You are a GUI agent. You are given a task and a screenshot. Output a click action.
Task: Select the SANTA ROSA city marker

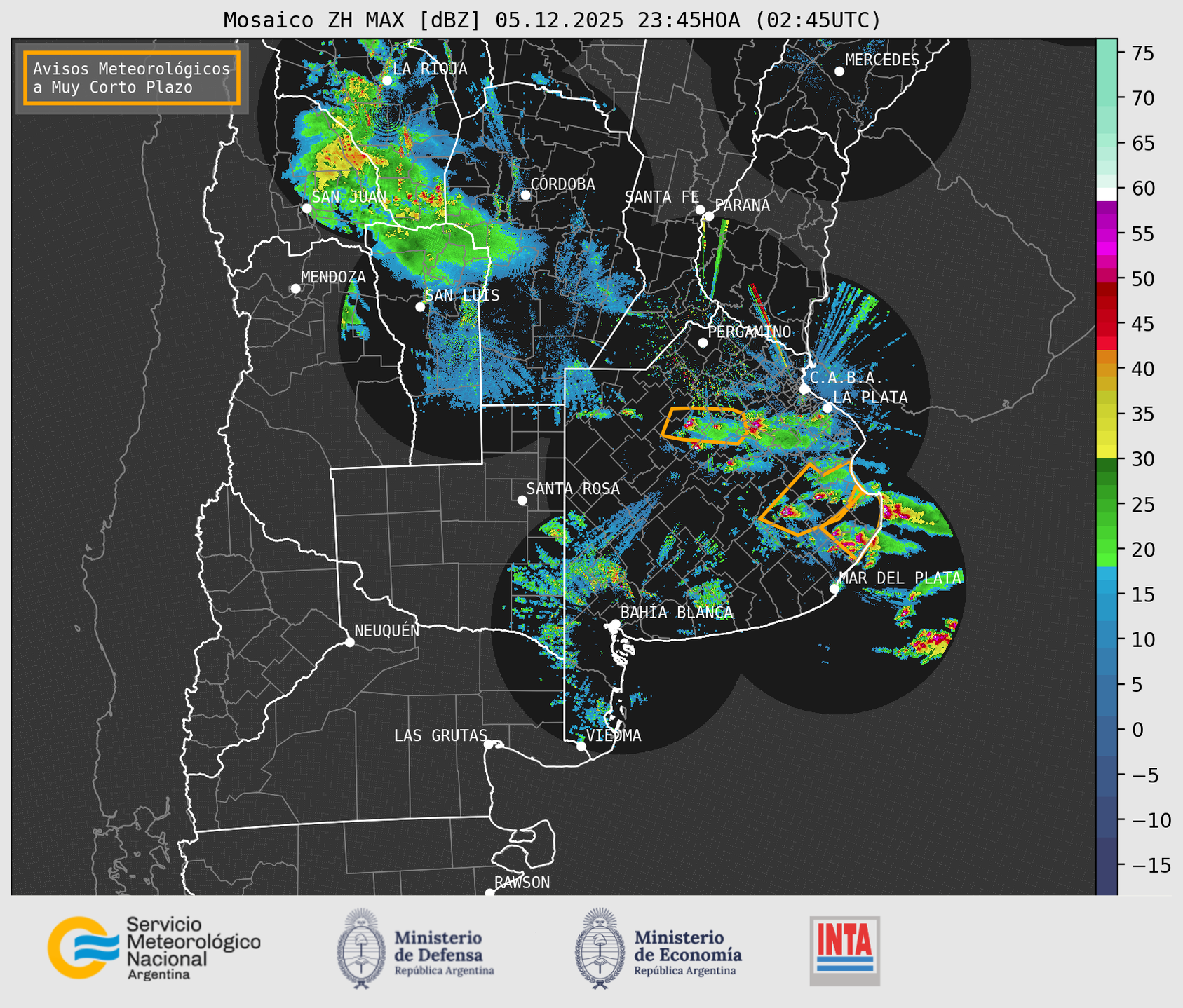pyautogui.click(x=522, y=500)
